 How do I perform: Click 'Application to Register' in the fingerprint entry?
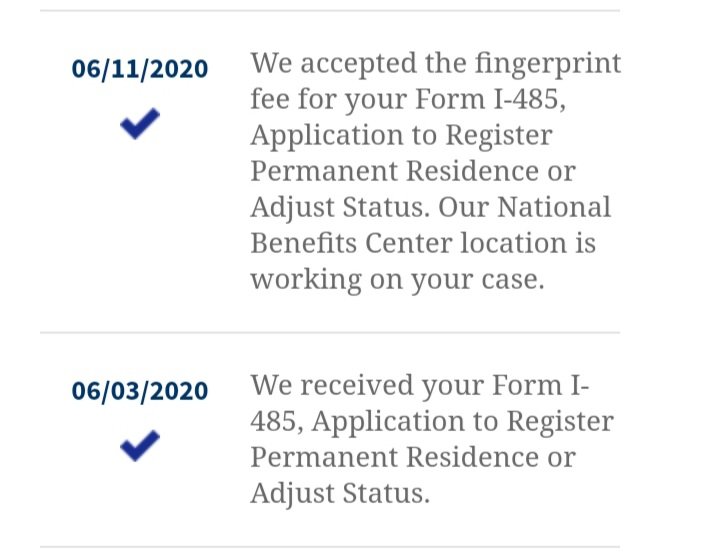point(401,136)
